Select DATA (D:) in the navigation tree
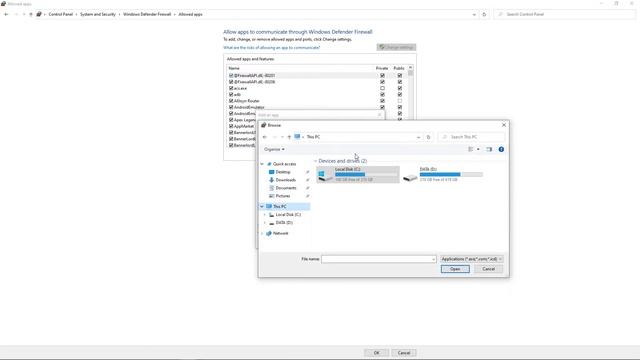The width and height of the screenshot is (640, 360). (x=284, y=223)
